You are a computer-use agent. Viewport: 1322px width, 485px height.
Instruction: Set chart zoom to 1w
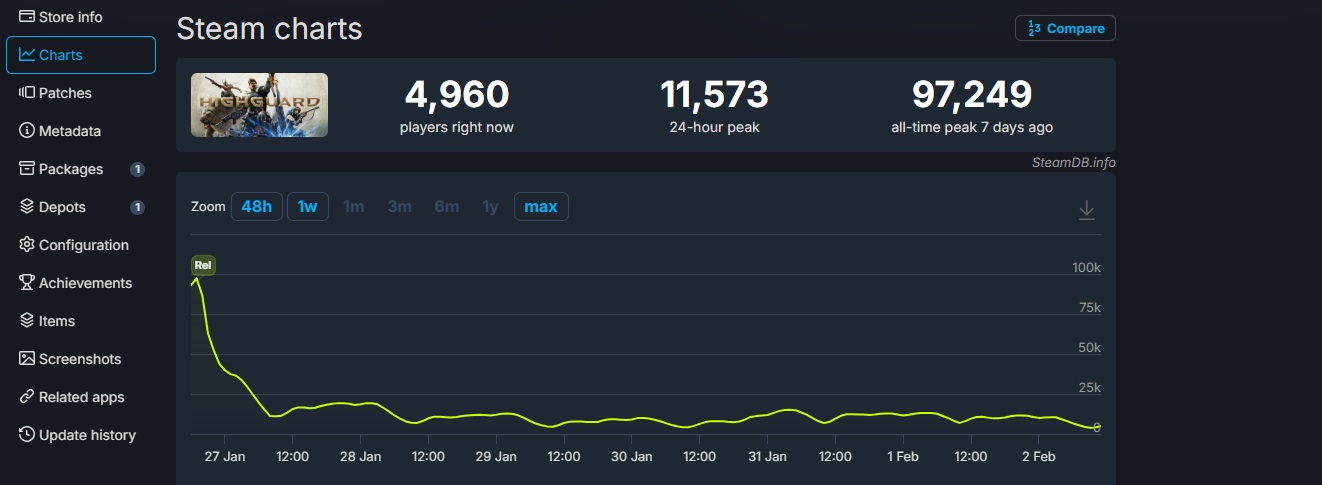click(x=307, y=207)
